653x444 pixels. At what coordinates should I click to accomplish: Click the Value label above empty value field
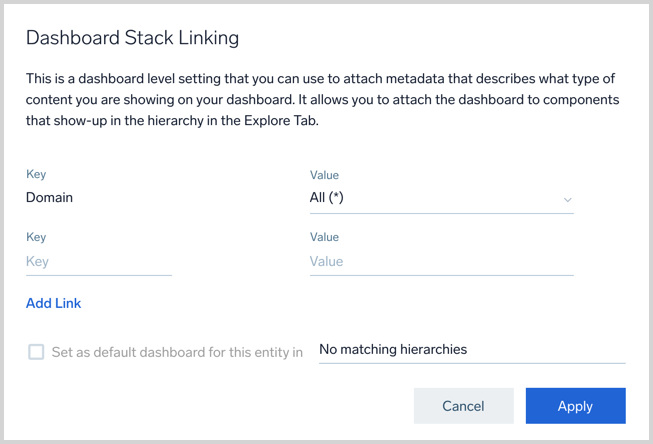(x=324, y=238)
